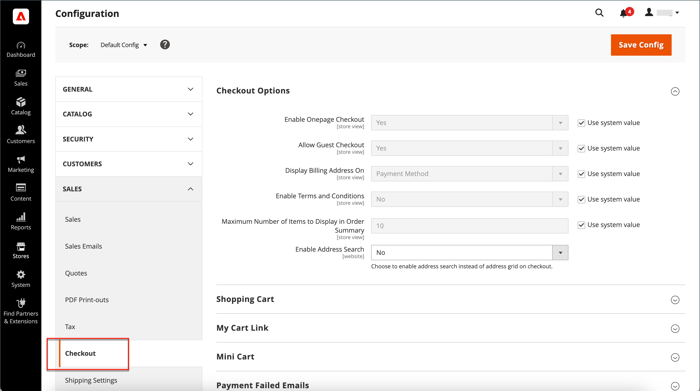Image resolution: width=700 pixels, height=391 pixels.
Task: Open the Stores sidebar icon
Action: [x=21, y=250]
